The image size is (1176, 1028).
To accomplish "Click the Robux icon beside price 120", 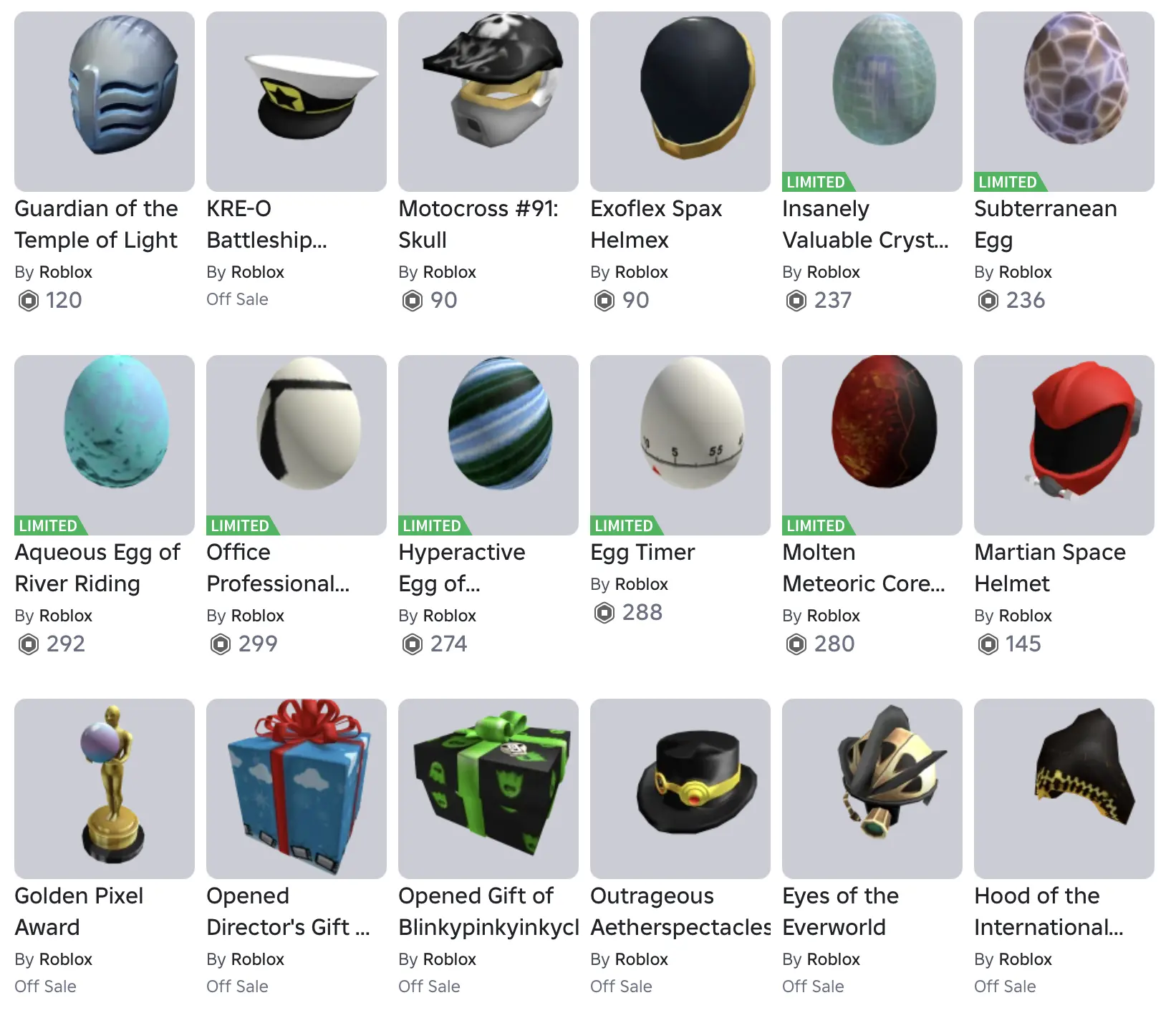I will point(28,300).
